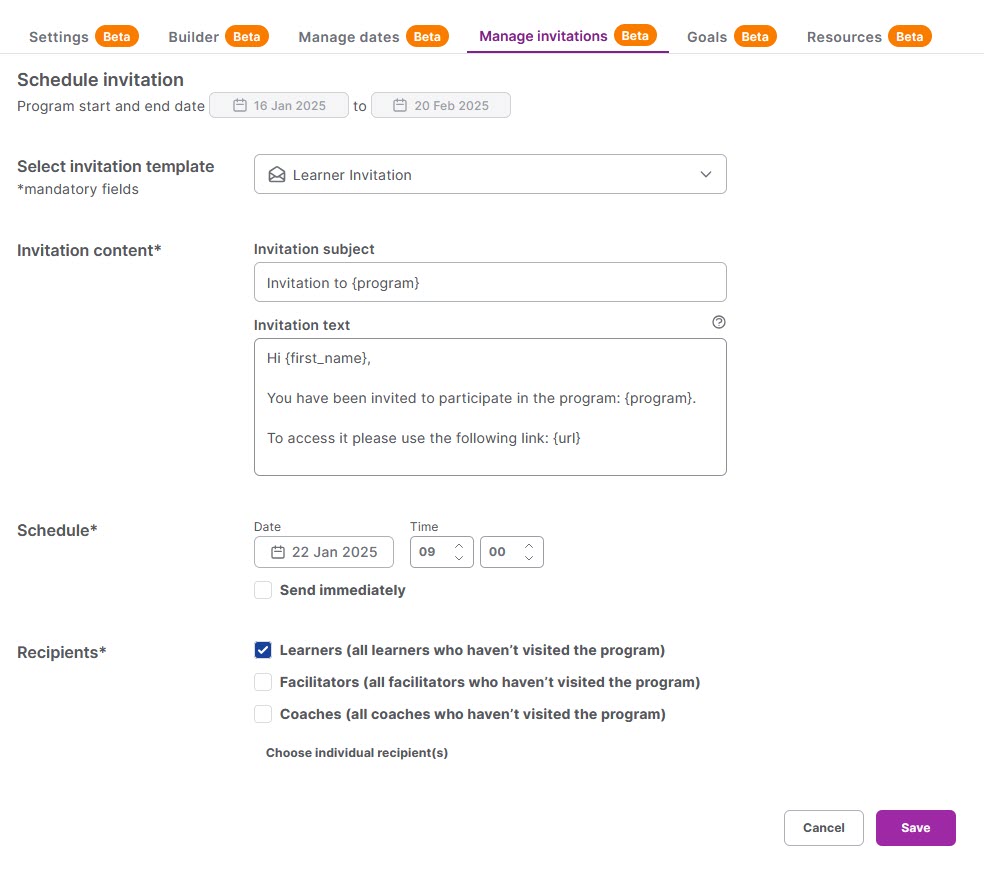This screenshot has width=984, height=869.
Task: Decrease the minutes value with down arrow
Action: pyautogui.click(x=529, y=558)
